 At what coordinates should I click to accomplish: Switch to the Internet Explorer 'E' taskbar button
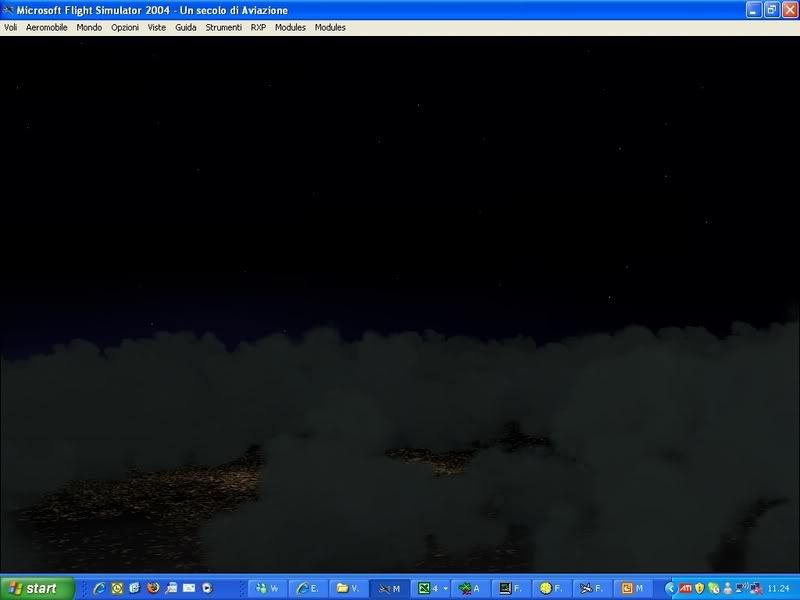coord(308,589)
